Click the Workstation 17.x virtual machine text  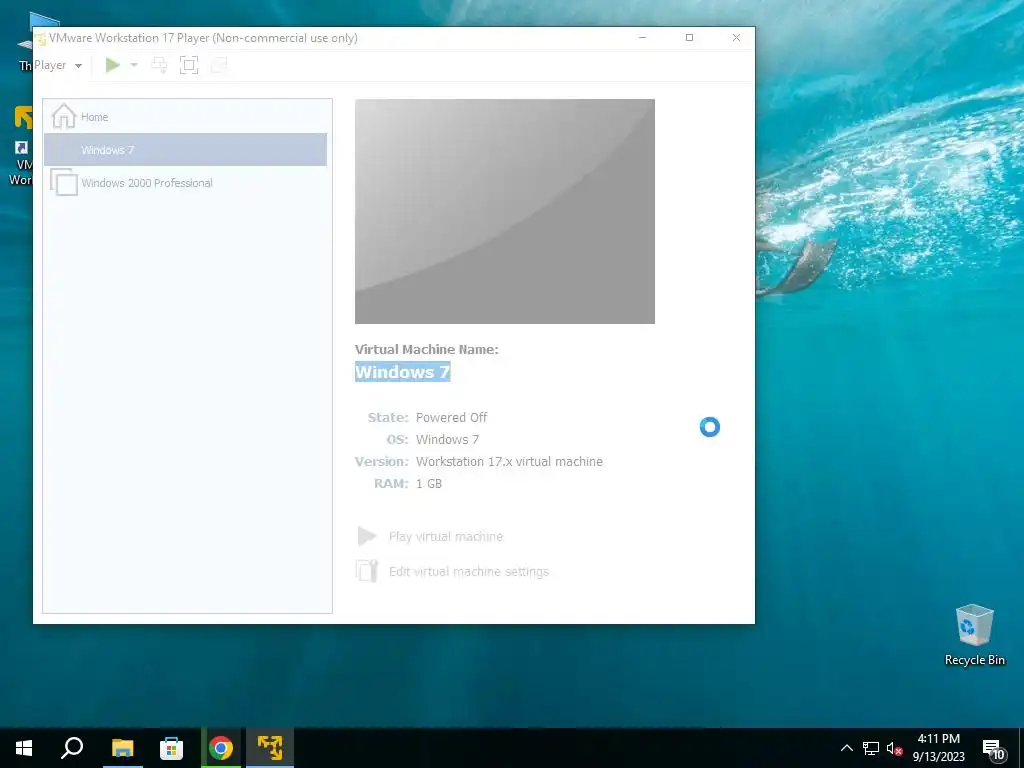509,461
